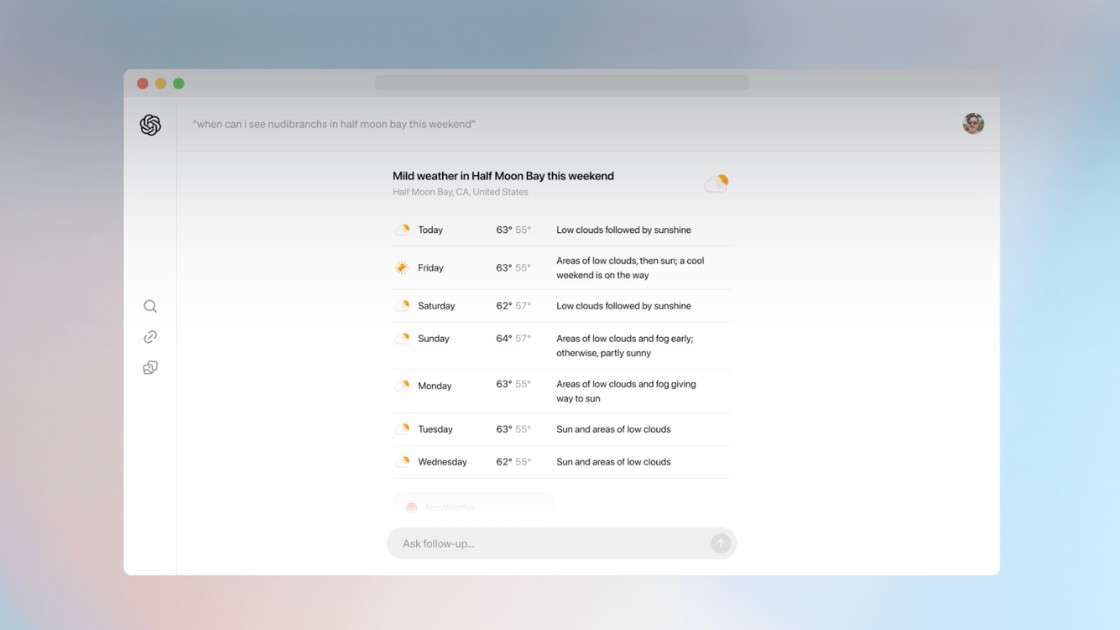The width and height of the screenshot is (1120, 630).
Task: Click the green maximize window button
Action: tap(179, 84)
